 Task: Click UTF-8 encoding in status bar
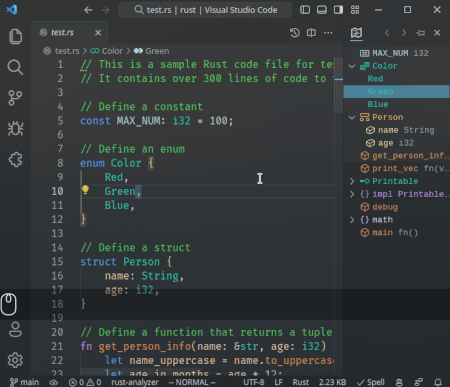point(254,382)
